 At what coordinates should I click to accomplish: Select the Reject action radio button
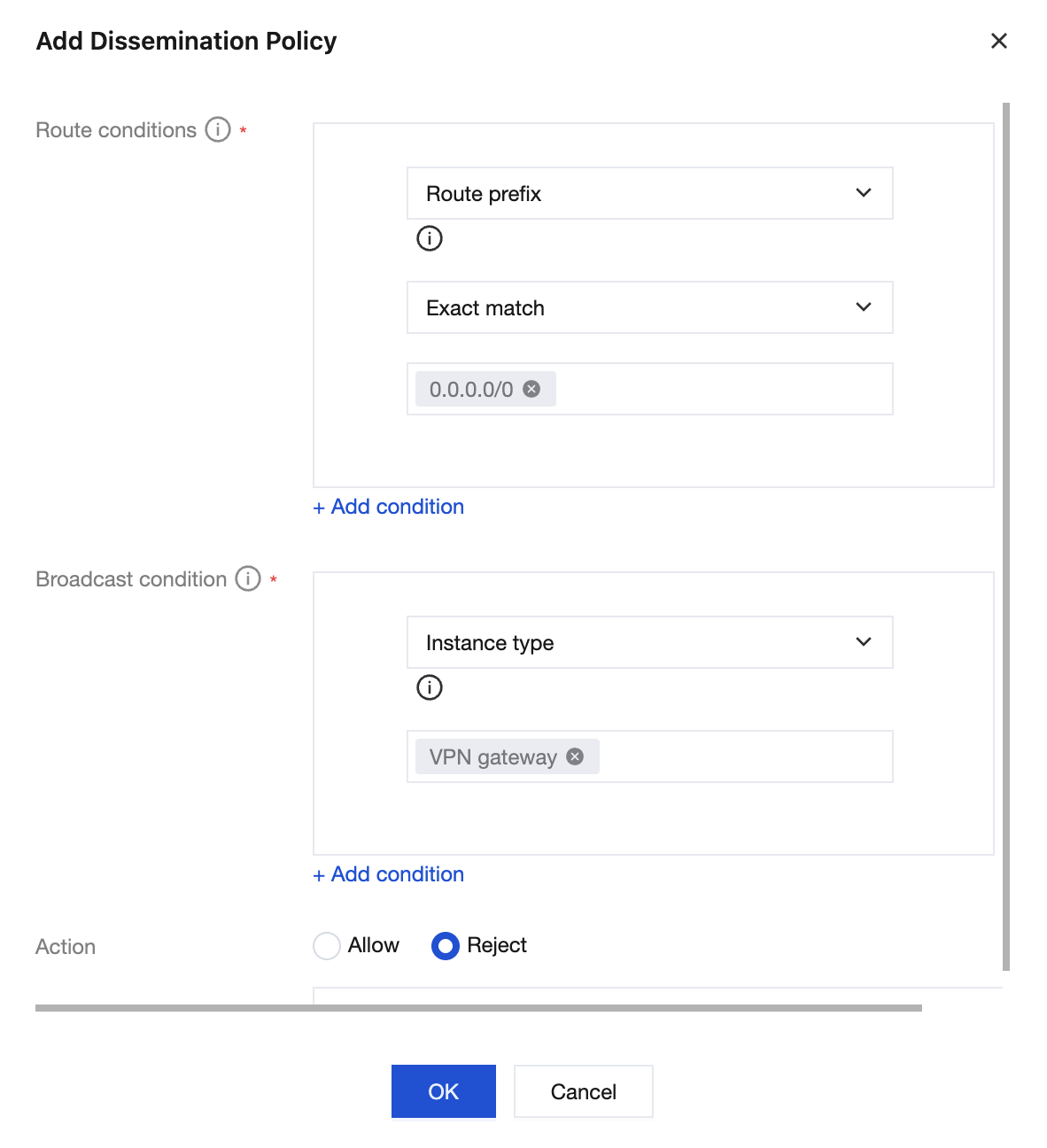(446, 946)
